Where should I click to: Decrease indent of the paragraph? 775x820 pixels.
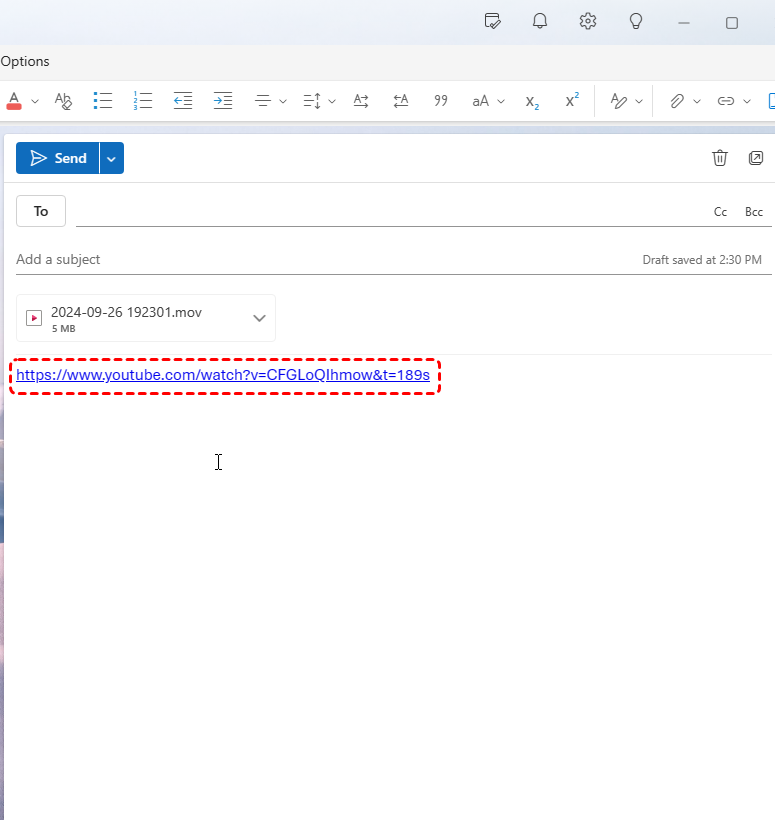click(x=183, y=100)
